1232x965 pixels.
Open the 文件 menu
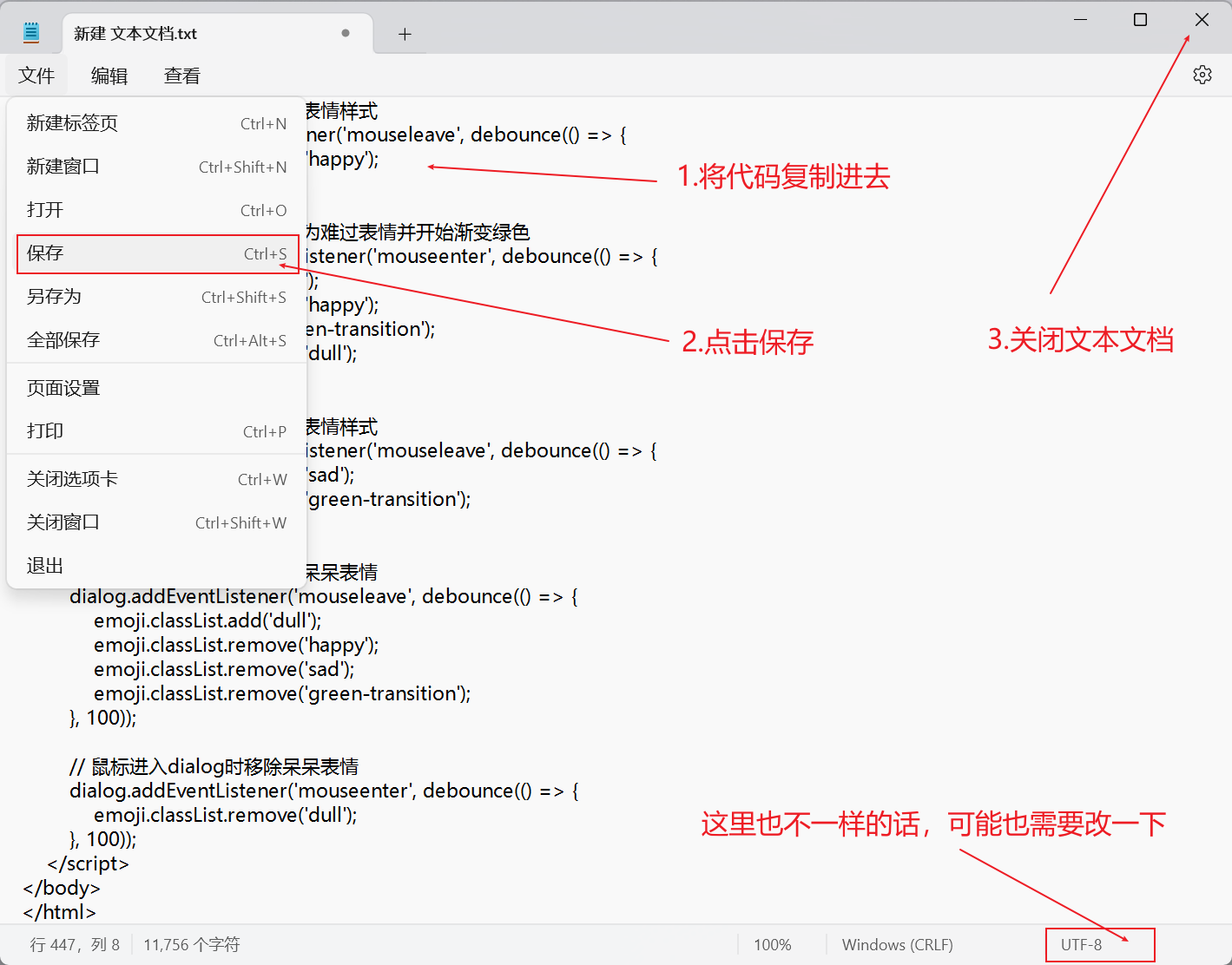tap(36, 75)
